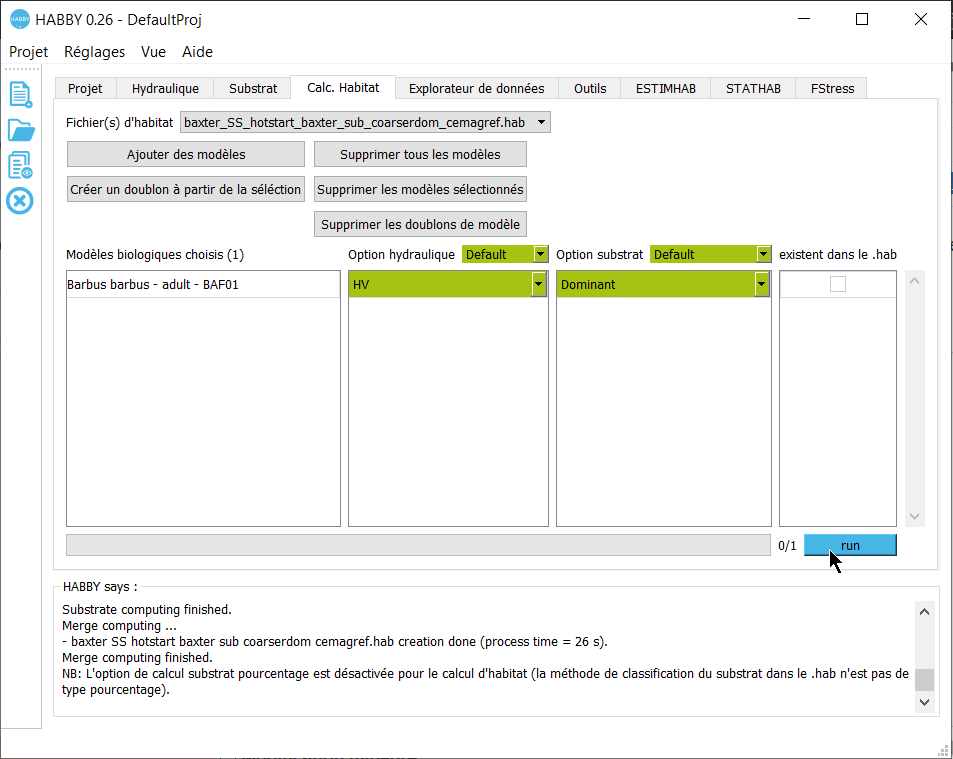Click the close project X icon

20,201
